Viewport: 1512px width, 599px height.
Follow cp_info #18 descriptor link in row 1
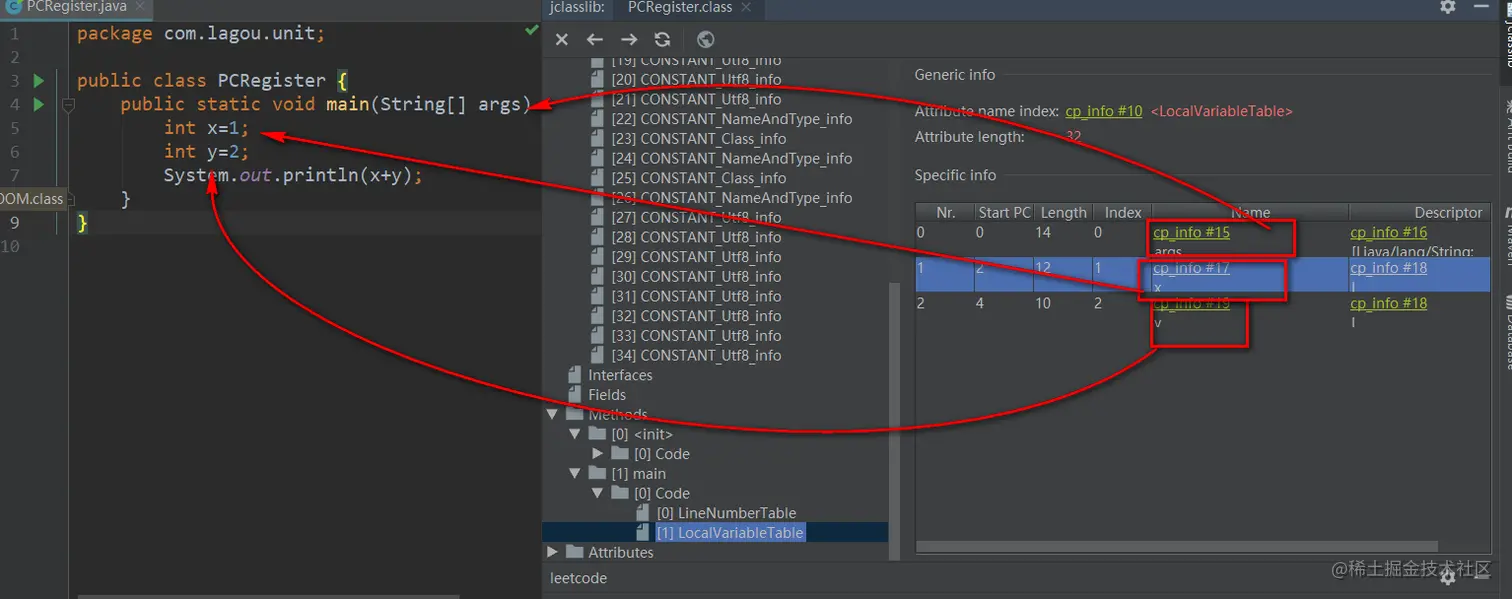point(1388,268)
